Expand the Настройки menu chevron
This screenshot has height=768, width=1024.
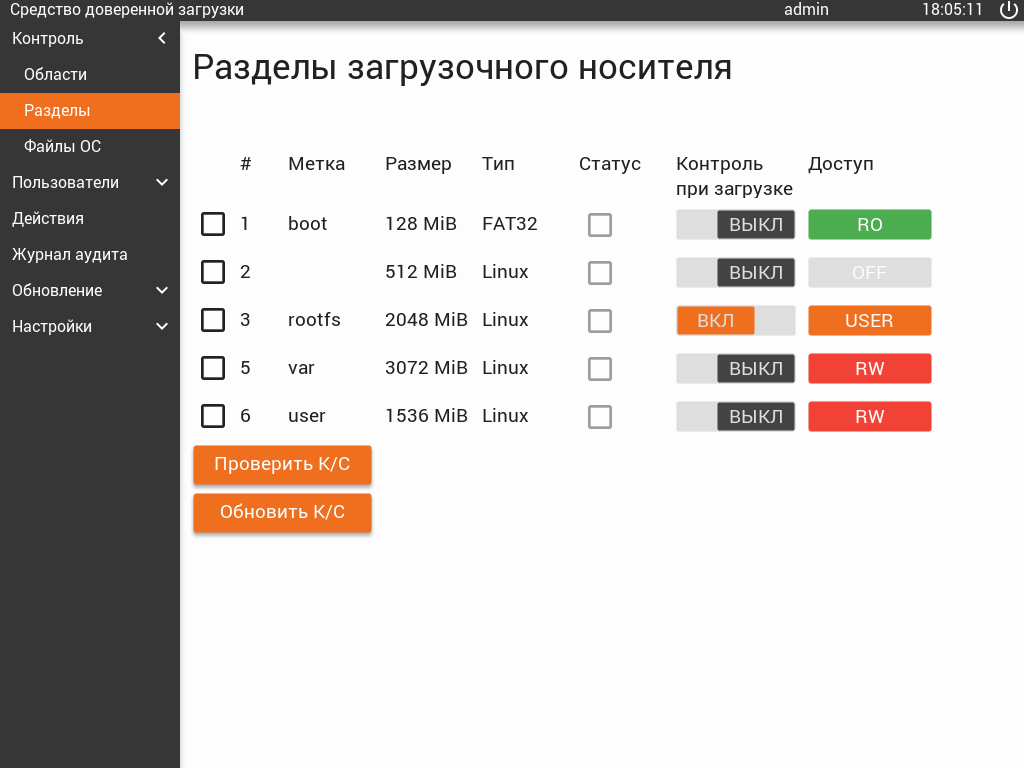pyautogui.click(x=162, y=326)
